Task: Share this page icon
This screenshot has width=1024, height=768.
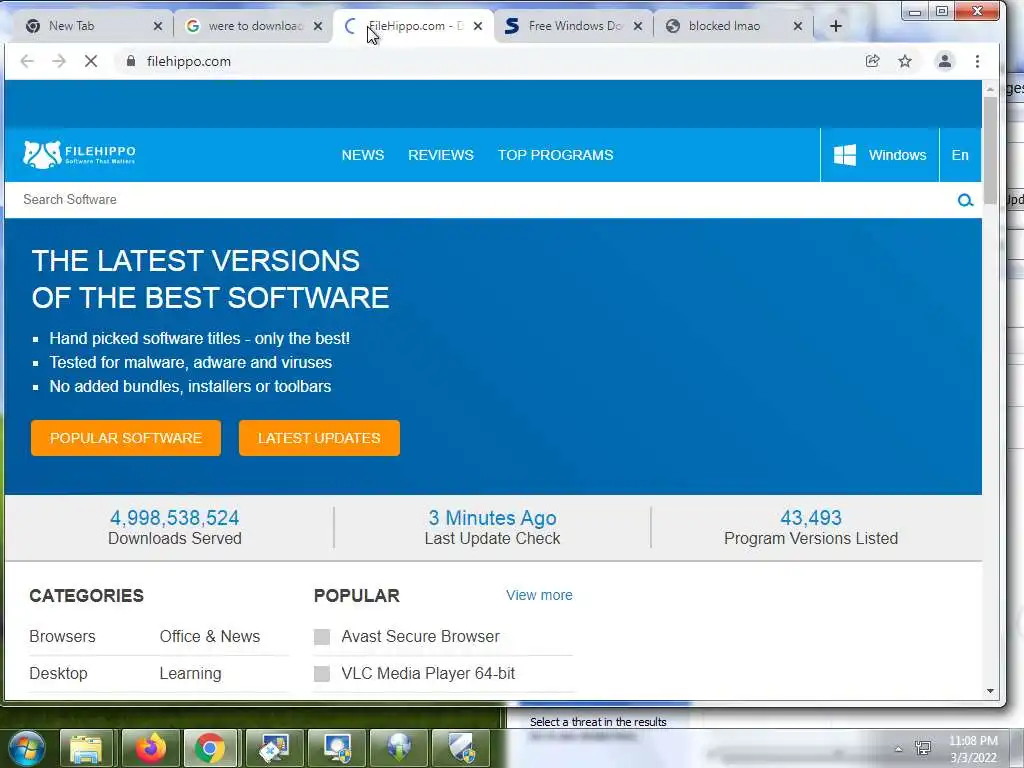Action: click(872, 61)
